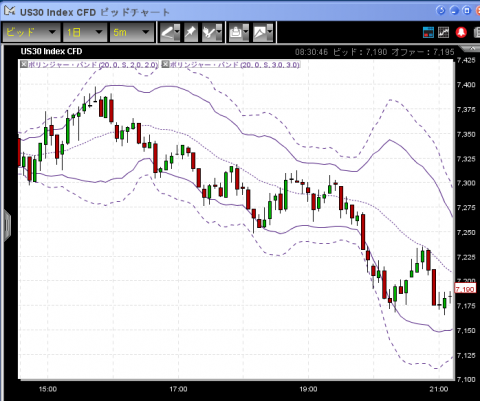Click the 7,250 price axis label
This screenshot has height=401, width=480.
tap(466, 232)
